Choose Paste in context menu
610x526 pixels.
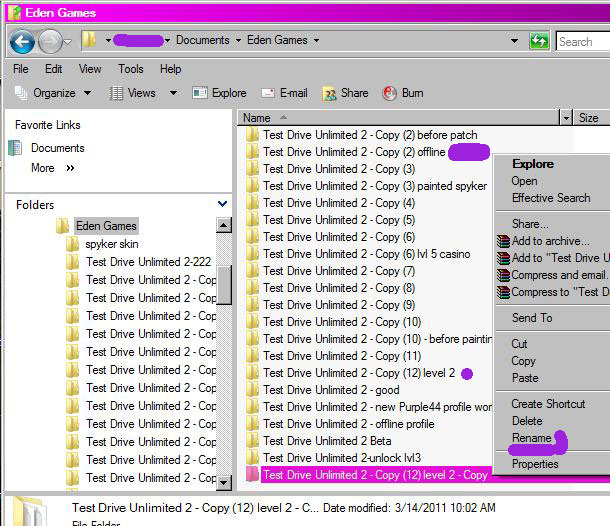click(x=525, y=378)
